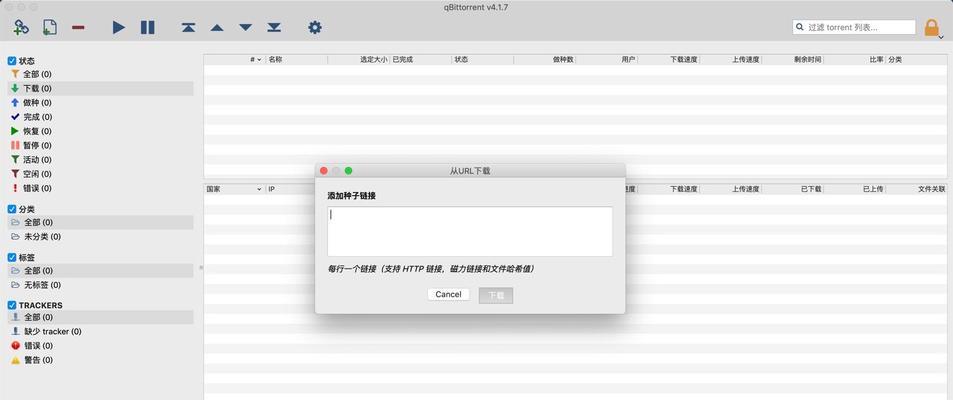Click the green zoom button of the dialog

348,171
